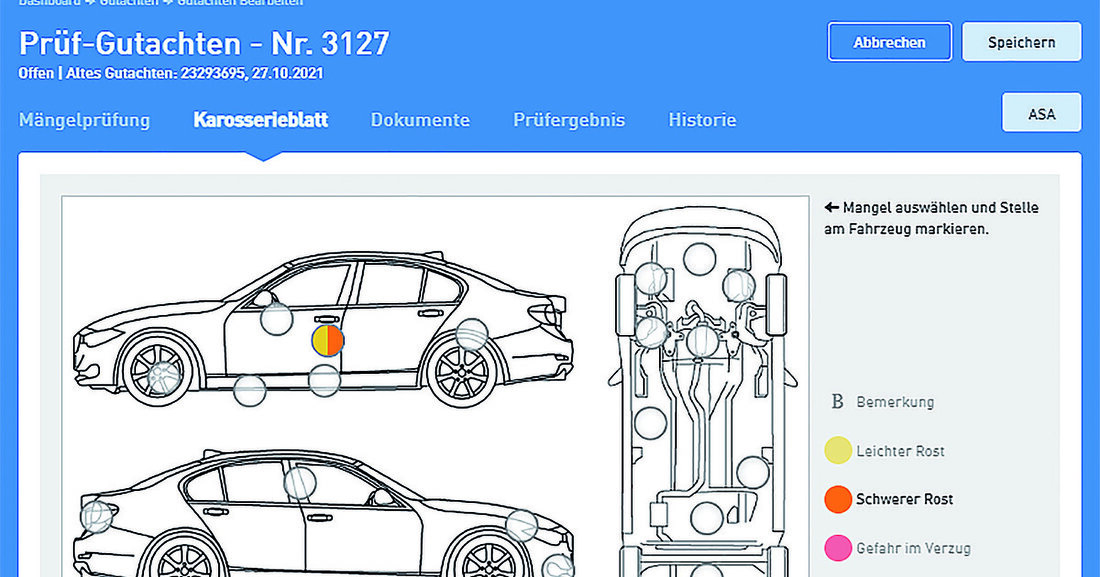
Task: Pick the orange Schwerer Rost swatch
Action: 838,499
